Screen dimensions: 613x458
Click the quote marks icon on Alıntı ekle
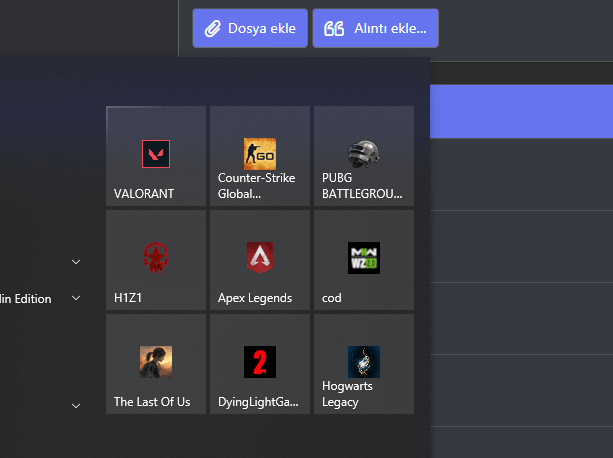click(x=334, y=29)
